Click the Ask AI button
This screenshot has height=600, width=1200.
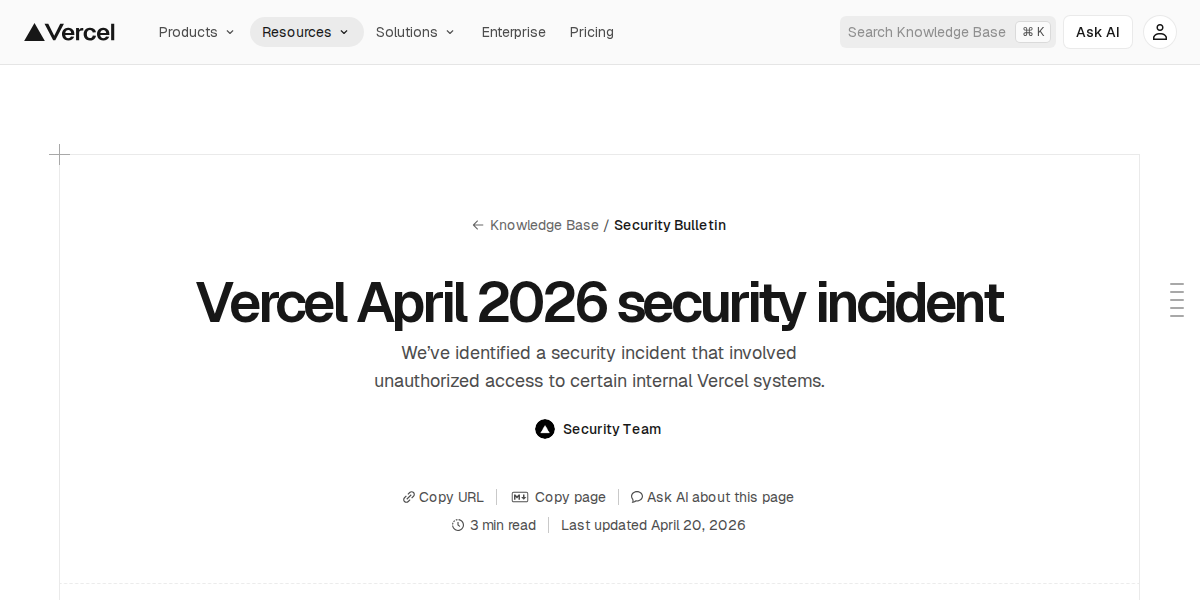click(1097, 31)
